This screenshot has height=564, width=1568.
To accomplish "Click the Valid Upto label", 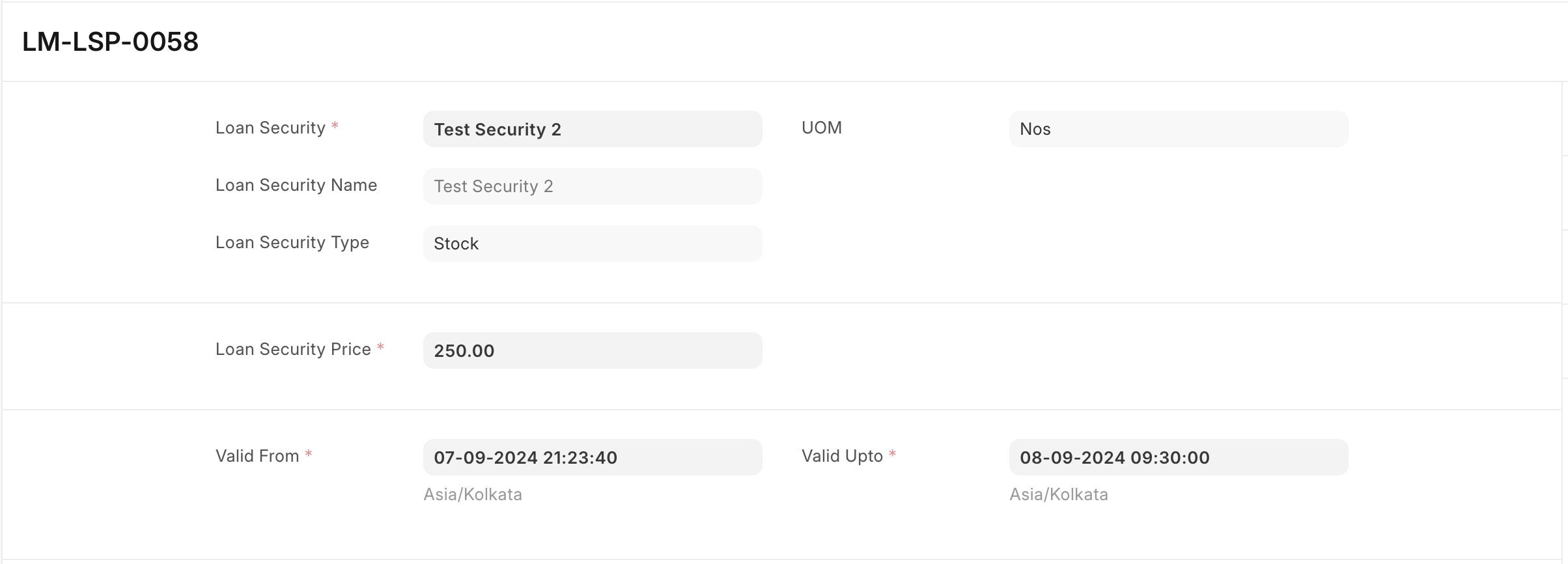I will pyautogui.click(x=842, y=457).
